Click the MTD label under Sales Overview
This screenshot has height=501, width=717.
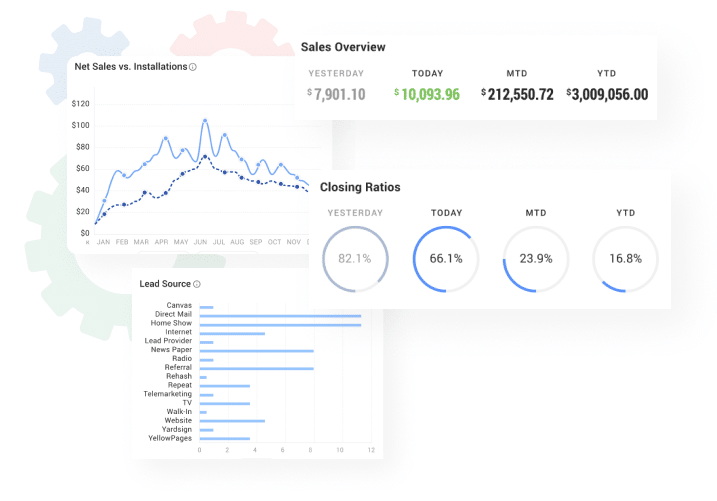point(517,74)
